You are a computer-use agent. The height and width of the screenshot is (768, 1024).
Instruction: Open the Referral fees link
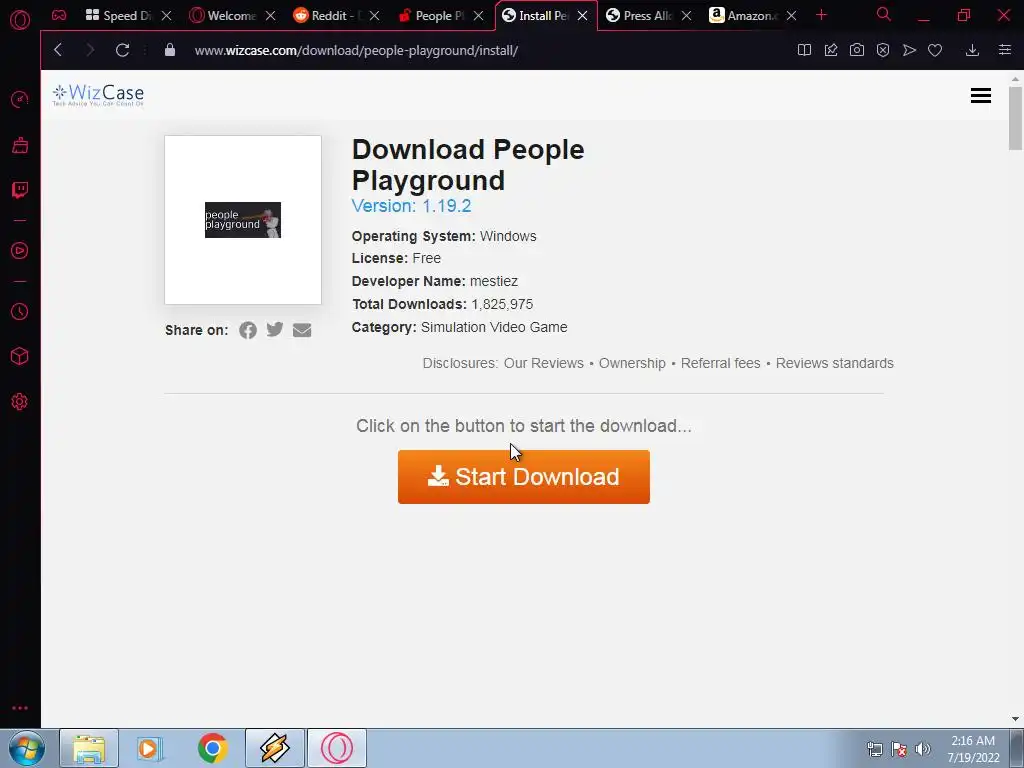point(720,363)
